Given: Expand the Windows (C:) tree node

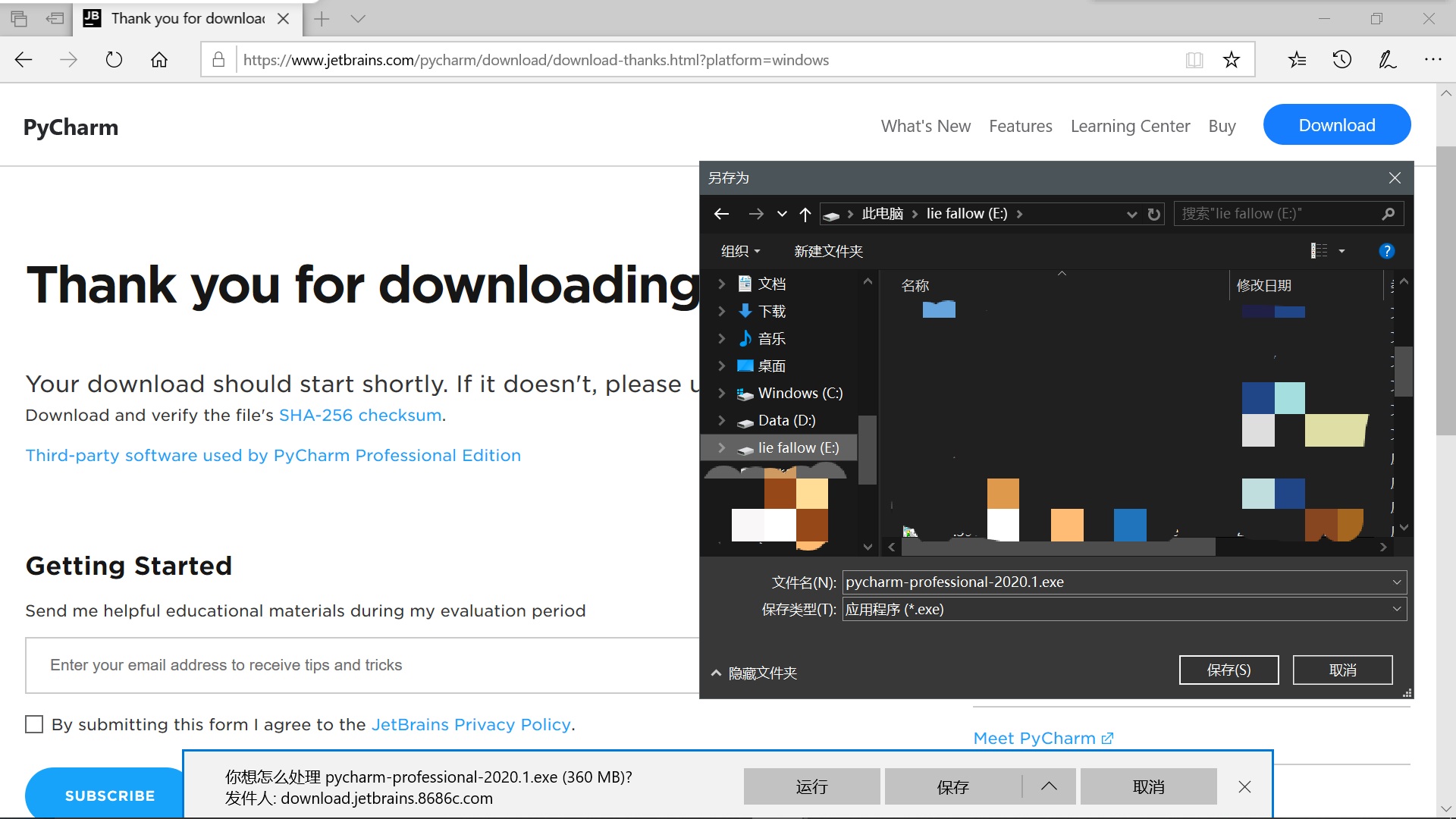Looking at the screenshot, I should point(722,394).
